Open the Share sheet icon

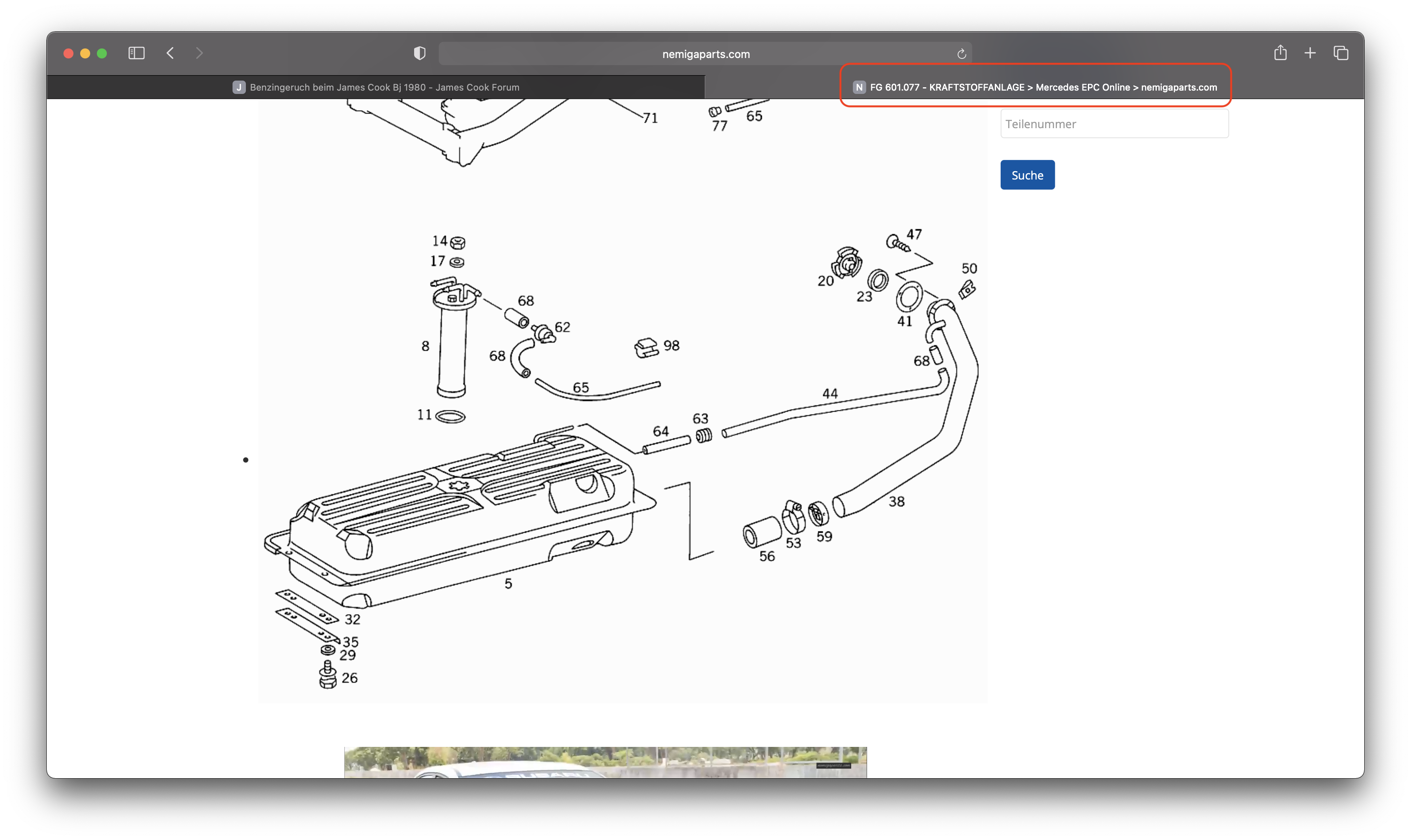(x=1280, y=53)
